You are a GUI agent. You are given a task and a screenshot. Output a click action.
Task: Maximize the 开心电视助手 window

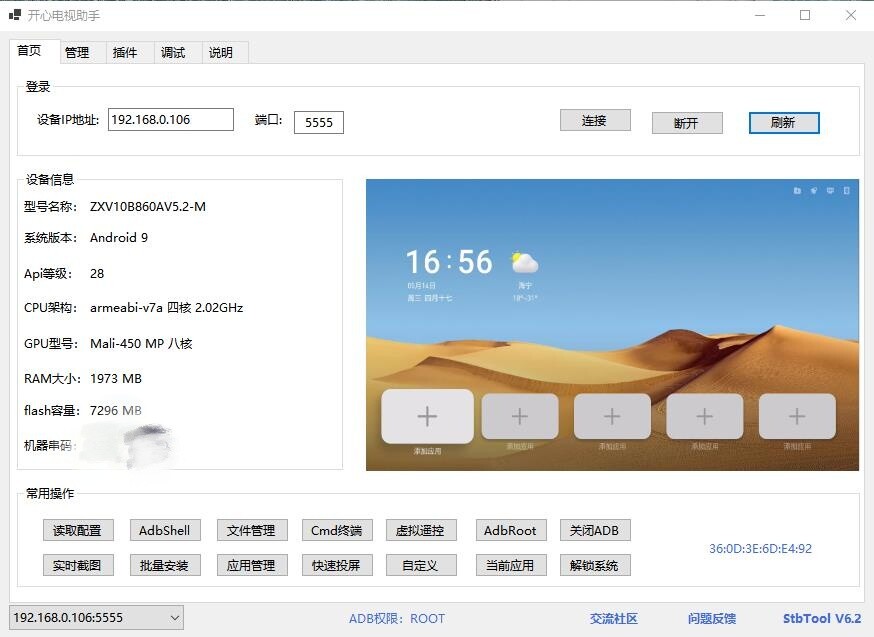point(805,15)
